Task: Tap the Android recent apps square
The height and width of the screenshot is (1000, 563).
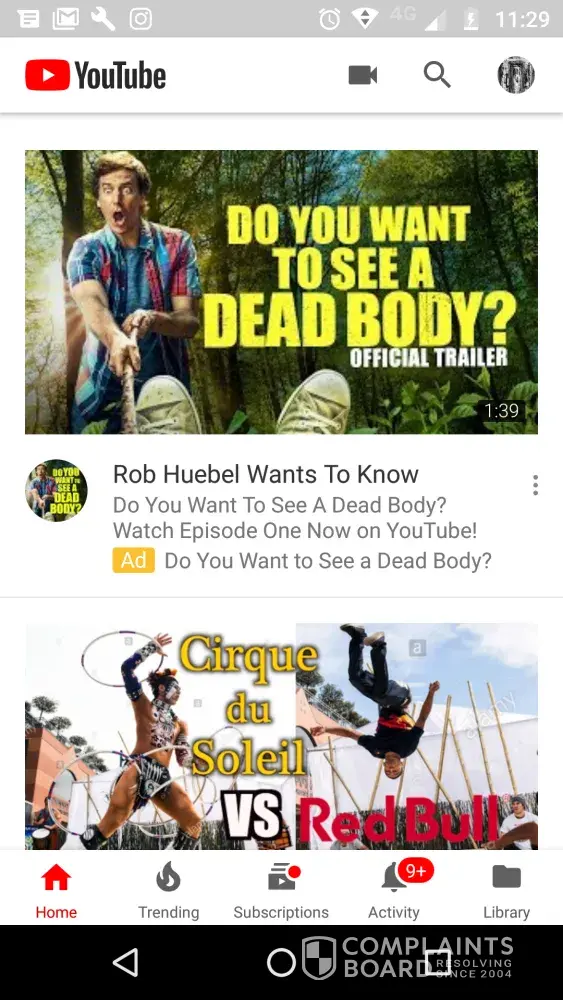Action: (437, 962)
